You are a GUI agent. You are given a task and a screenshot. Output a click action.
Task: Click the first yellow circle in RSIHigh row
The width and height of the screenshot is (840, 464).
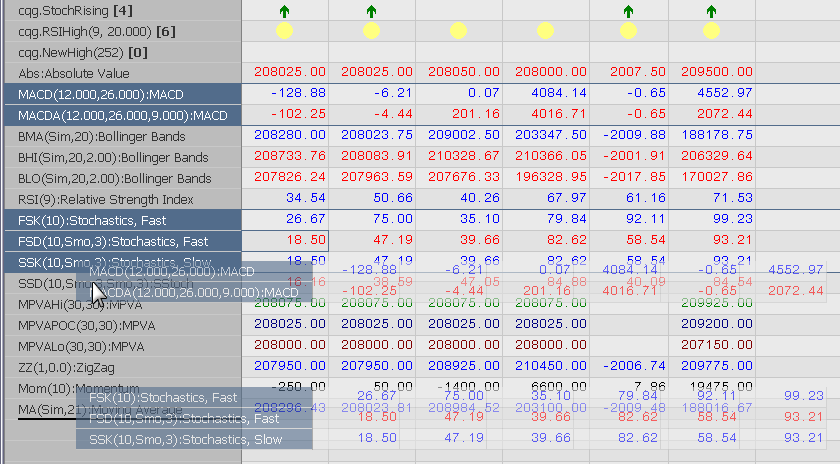click(x=284, y=31)
